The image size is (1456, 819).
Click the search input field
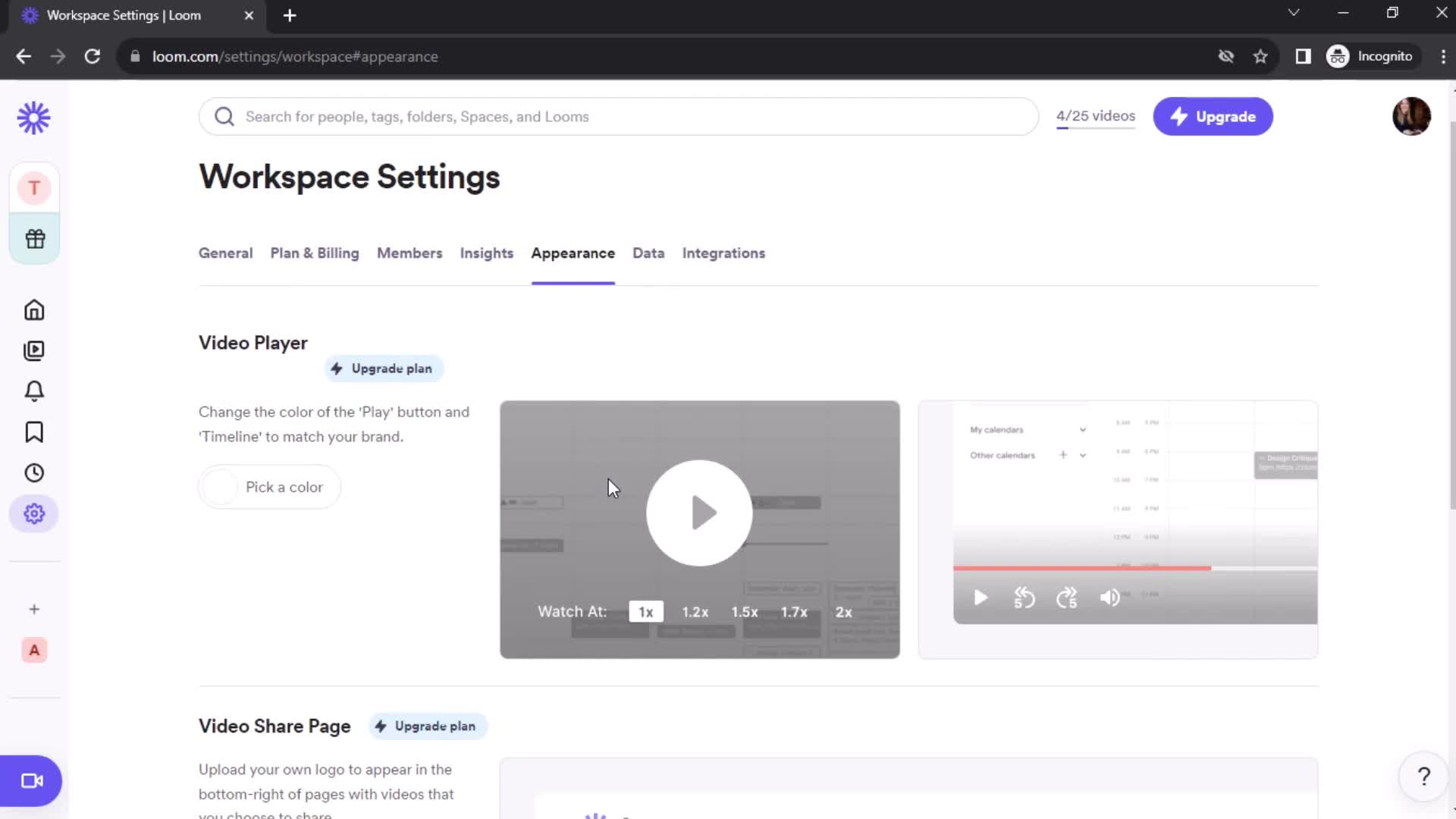[619, 116]
